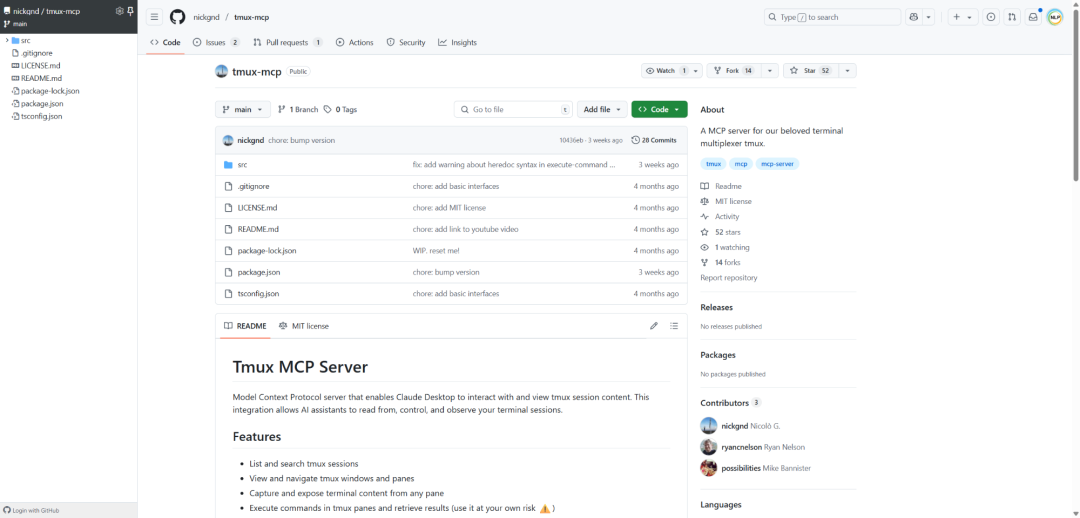Open package.json in sidebar tree
This screenshot has height=518, width=1080.
[42, 103]
